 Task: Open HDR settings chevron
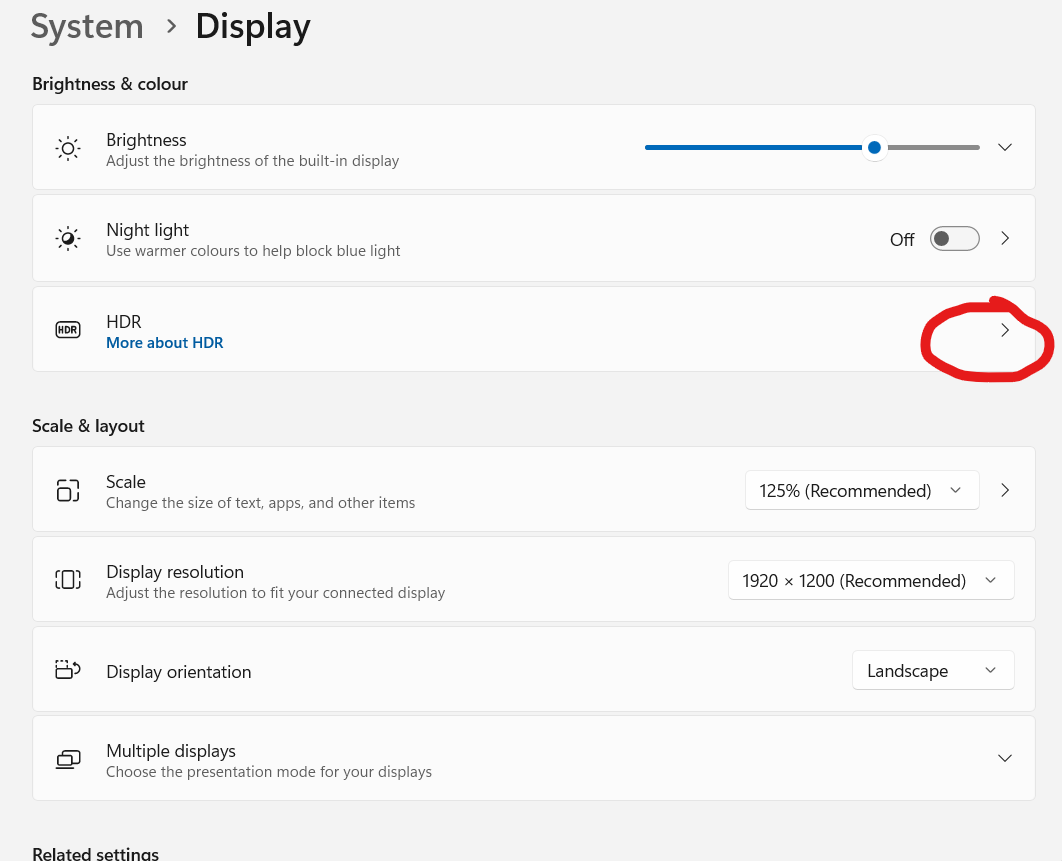point(1005,330)
